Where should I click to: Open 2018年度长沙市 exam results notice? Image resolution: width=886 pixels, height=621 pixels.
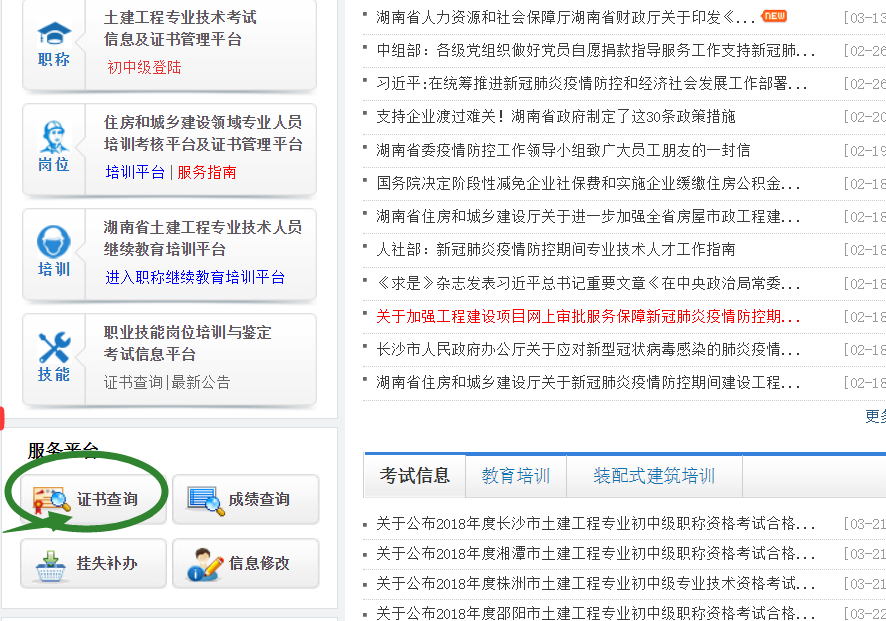pos(595,524)
